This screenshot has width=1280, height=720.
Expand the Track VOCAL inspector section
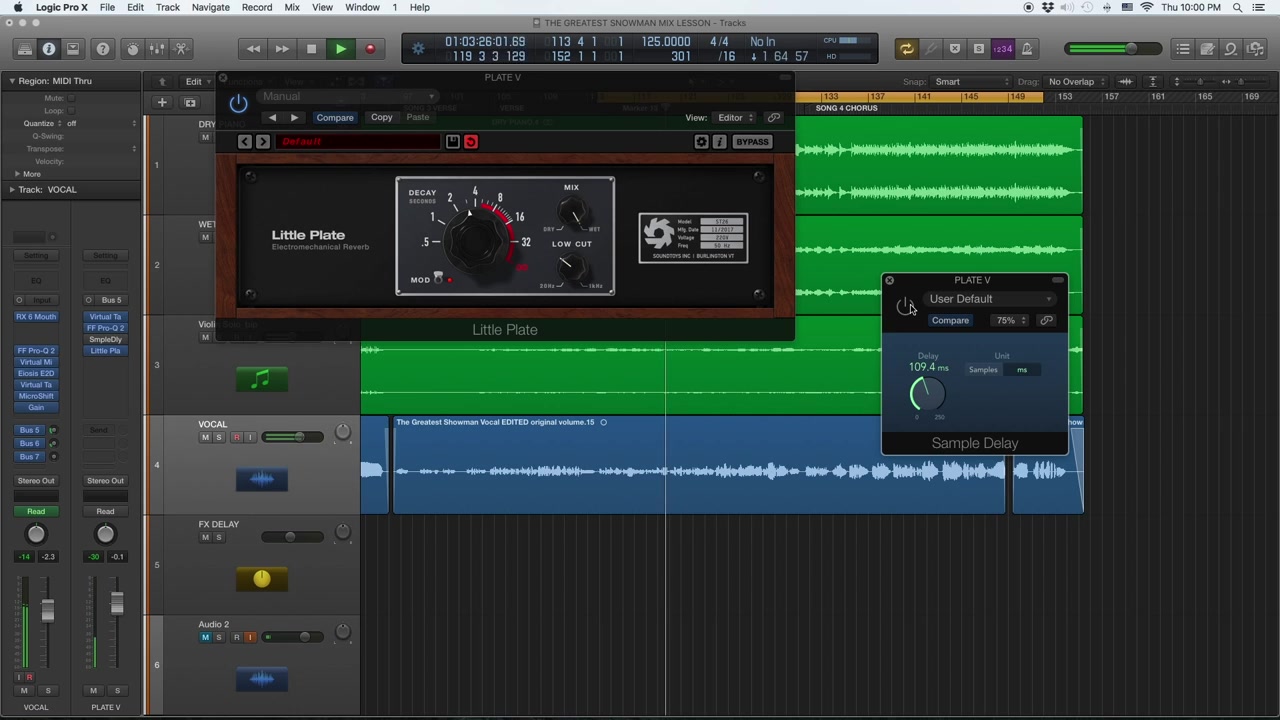point(12,189)
